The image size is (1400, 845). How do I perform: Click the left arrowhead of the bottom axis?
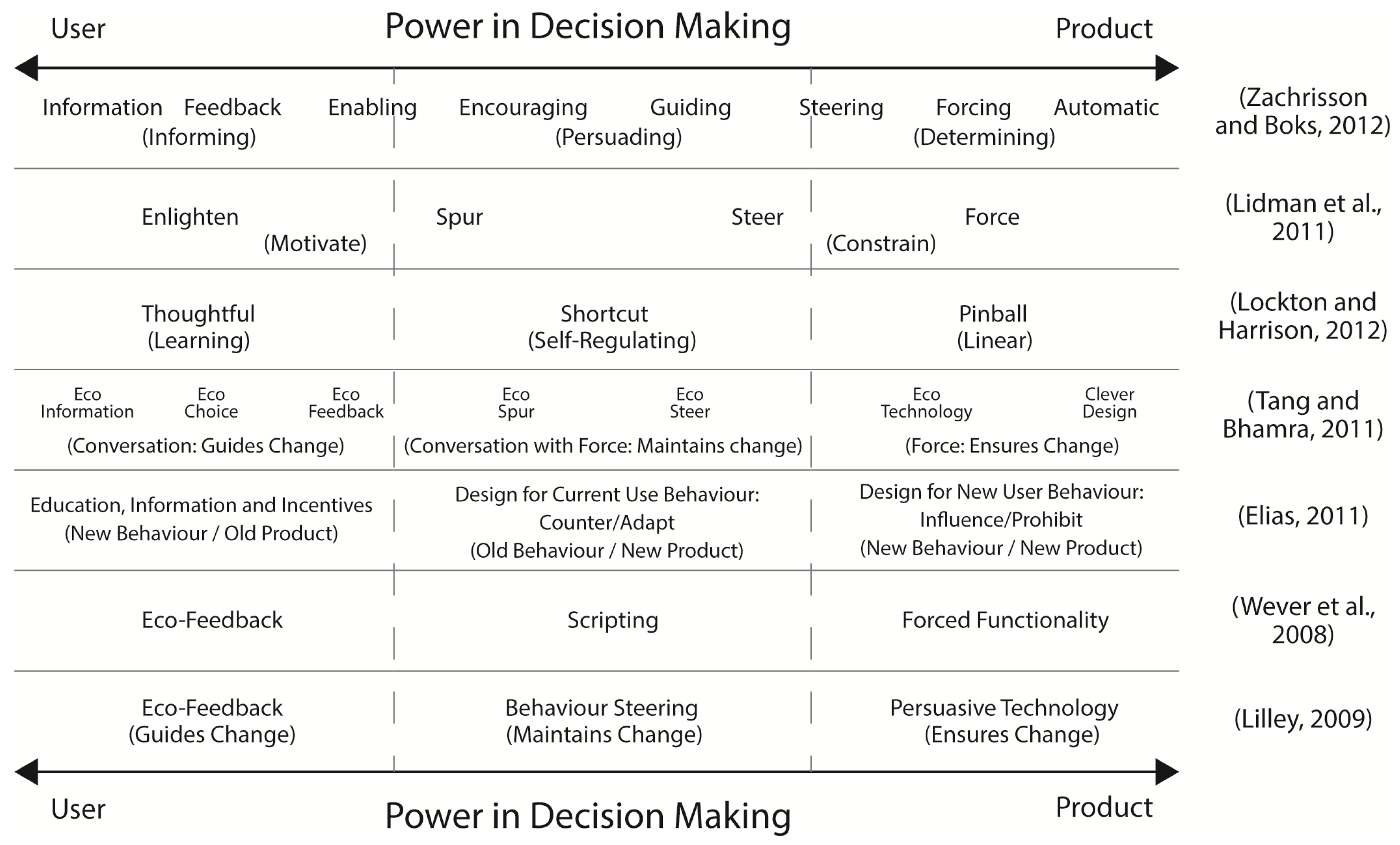(x=26, y=772)
